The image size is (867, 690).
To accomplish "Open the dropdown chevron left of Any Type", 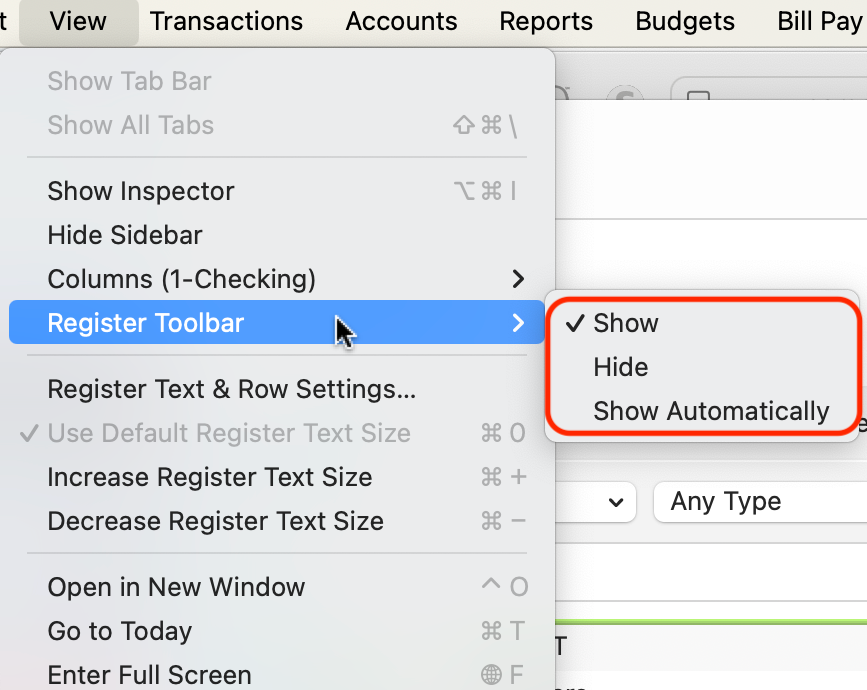I will [616, 502].
